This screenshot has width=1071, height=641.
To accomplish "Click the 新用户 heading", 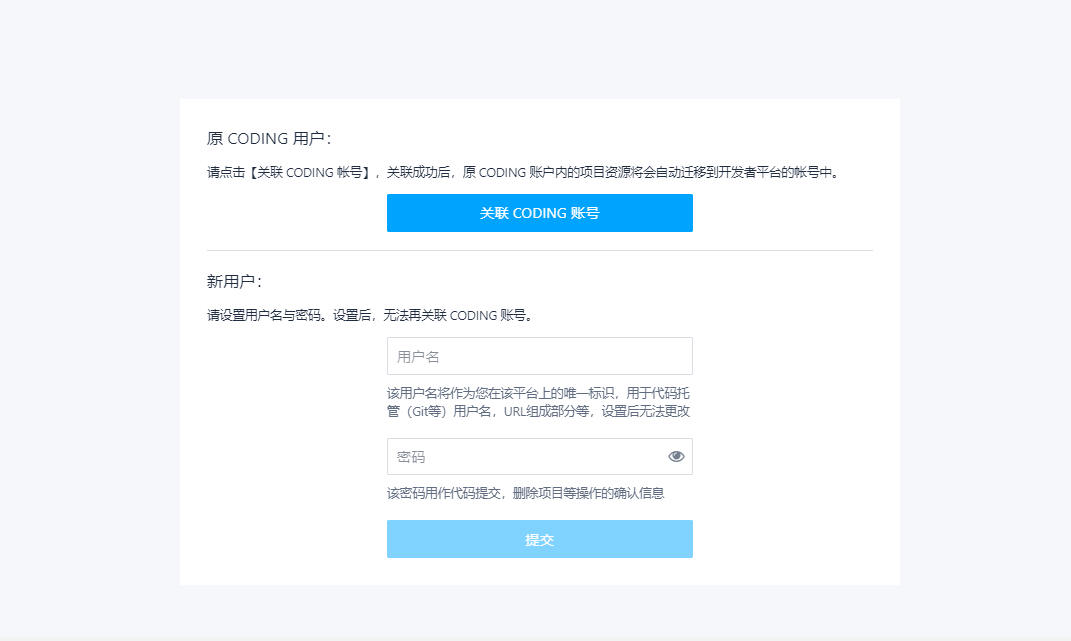I will click(234, 282).
